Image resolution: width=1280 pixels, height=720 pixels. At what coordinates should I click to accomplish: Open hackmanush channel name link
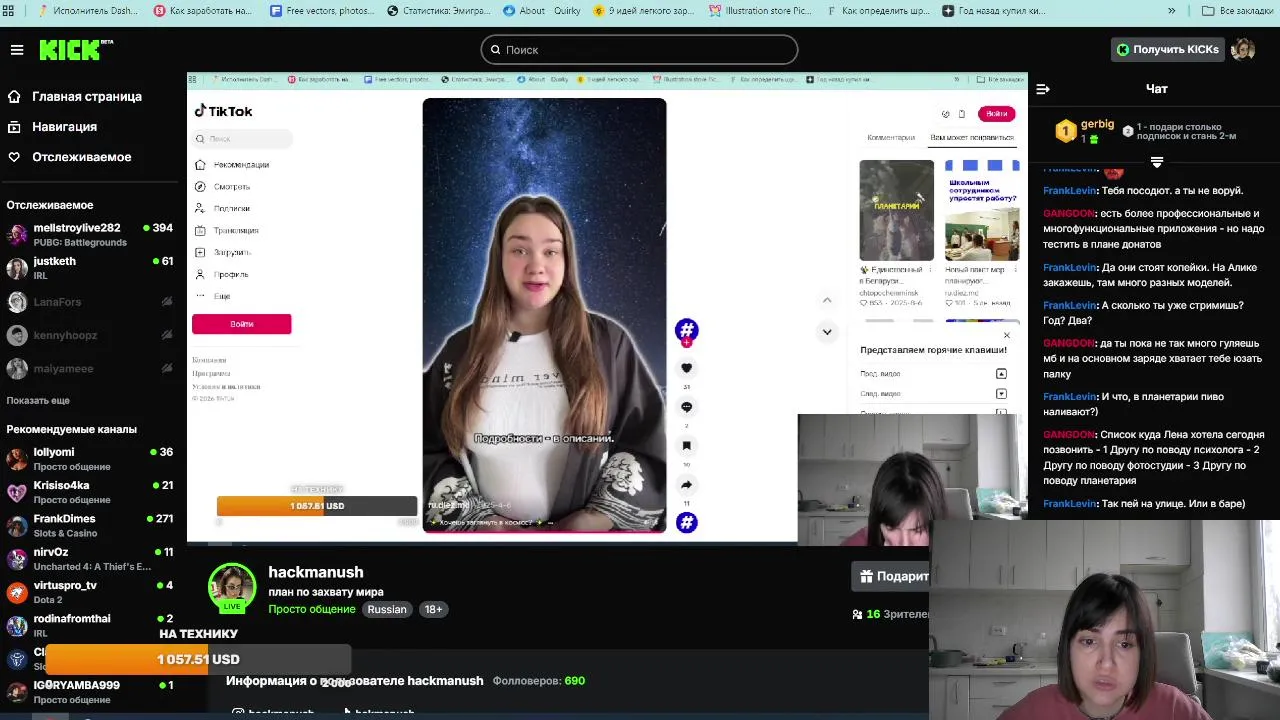coord(315,572)
